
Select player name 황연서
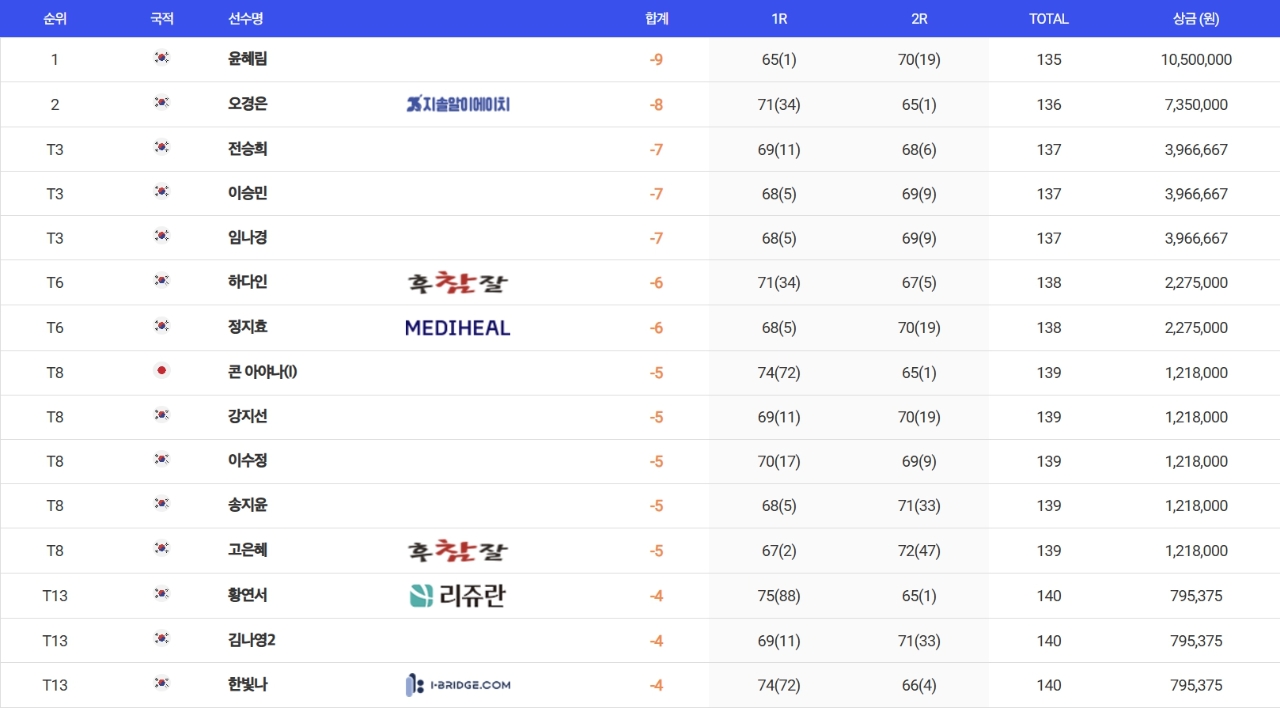tap(248, 595)
